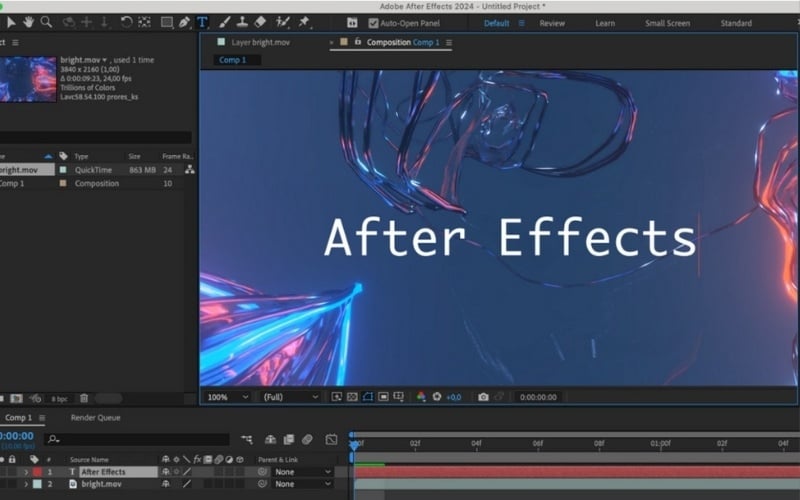Select the Roto Brush tool
The width and height of the screenshot is (800, 500).
click(x=282, y=22)
